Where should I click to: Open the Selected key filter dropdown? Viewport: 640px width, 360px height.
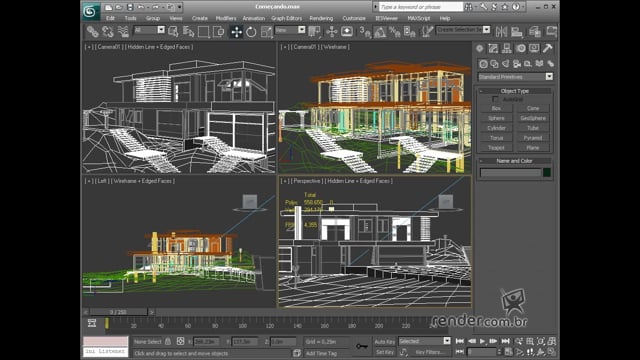[424, 341]
